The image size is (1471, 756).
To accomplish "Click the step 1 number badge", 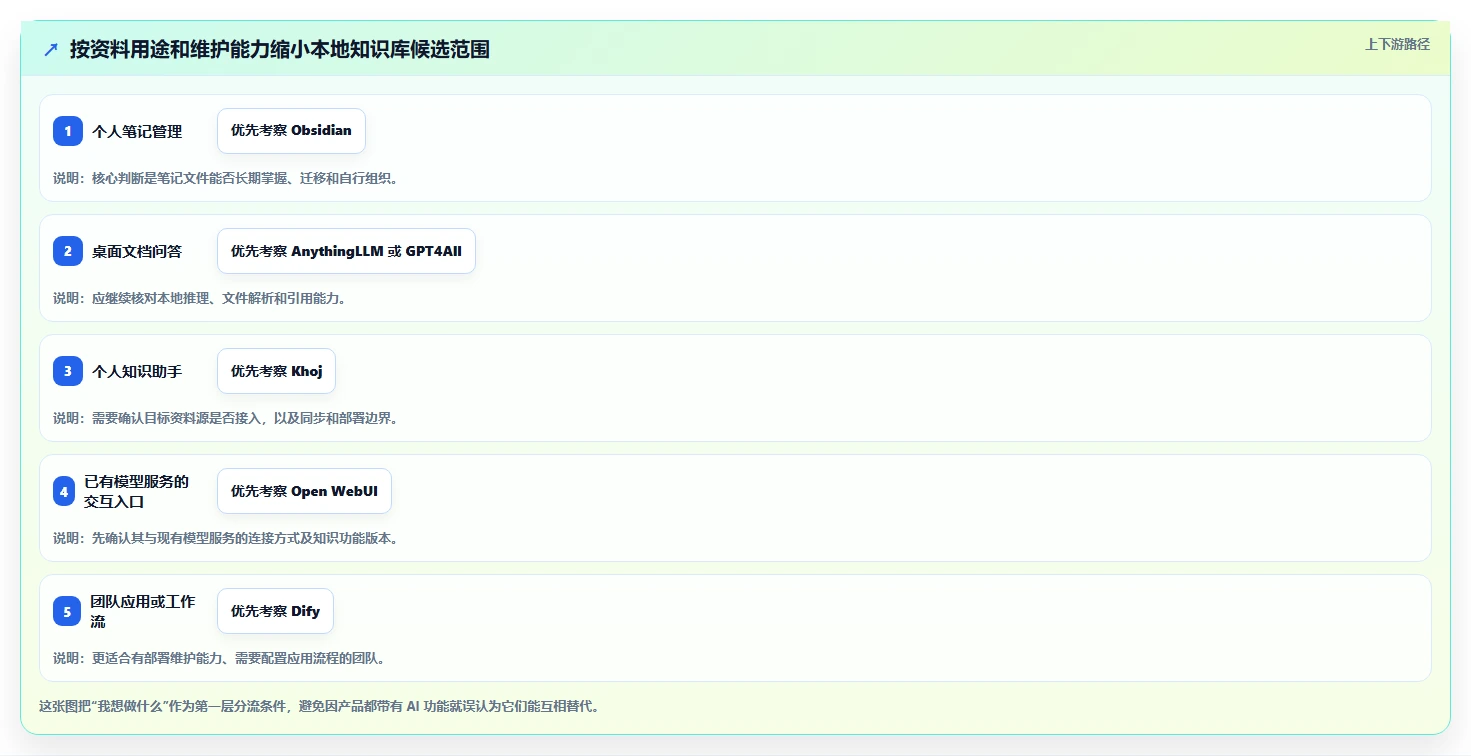I will (x=68, y=131).
